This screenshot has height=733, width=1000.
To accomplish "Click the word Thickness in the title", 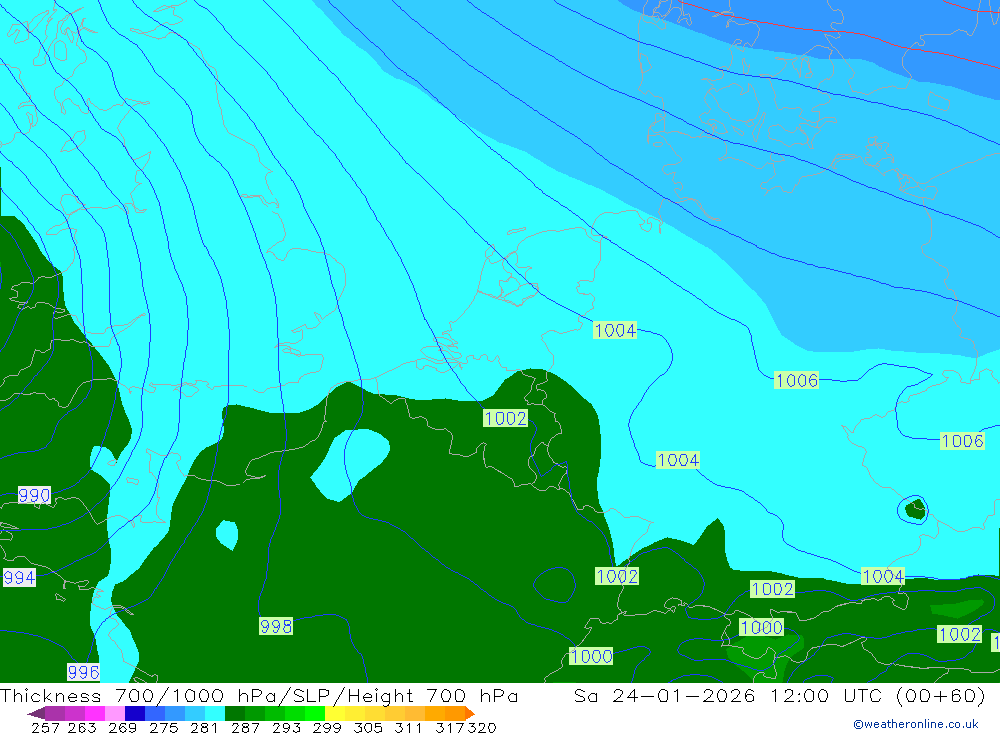I will tap(50, 695).
